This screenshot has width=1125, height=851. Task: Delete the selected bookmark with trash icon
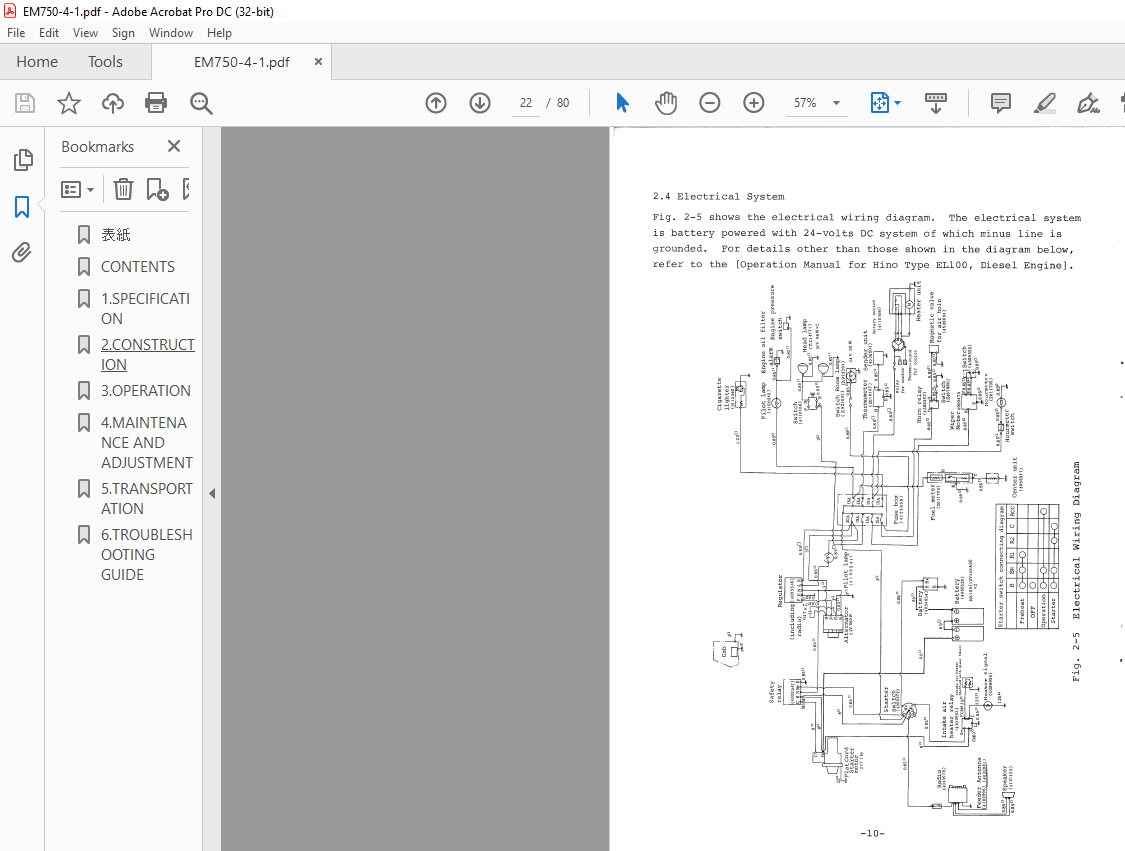tap(123, 189)
